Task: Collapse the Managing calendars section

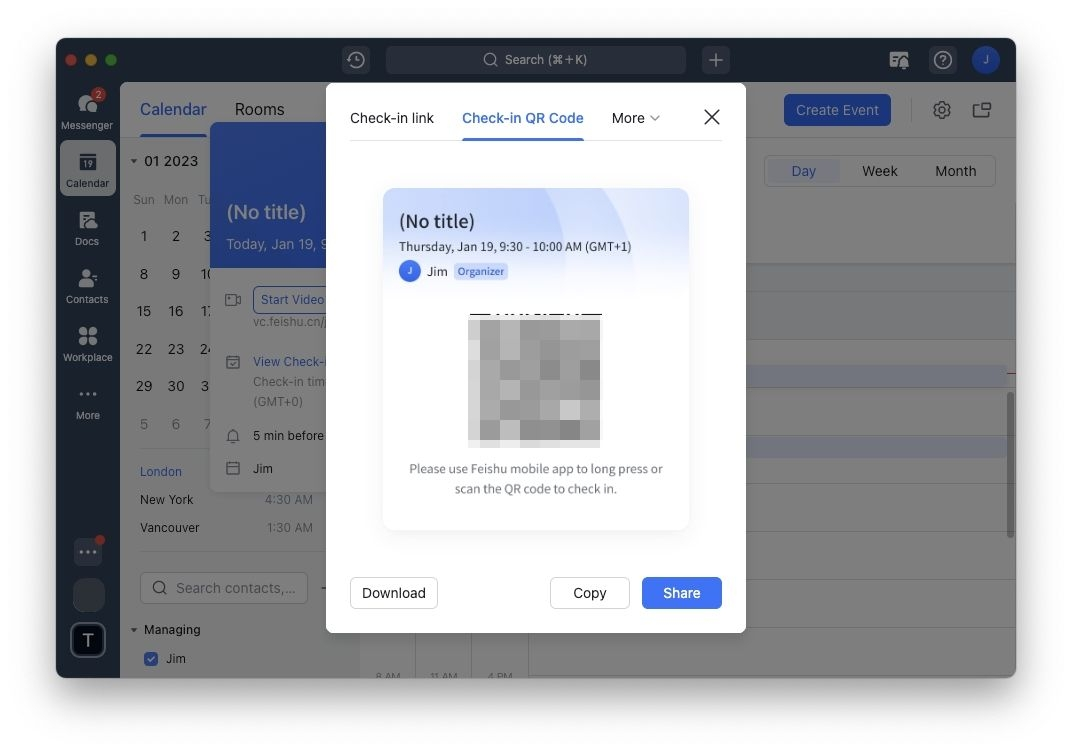Action: click(x=135, y=630)
